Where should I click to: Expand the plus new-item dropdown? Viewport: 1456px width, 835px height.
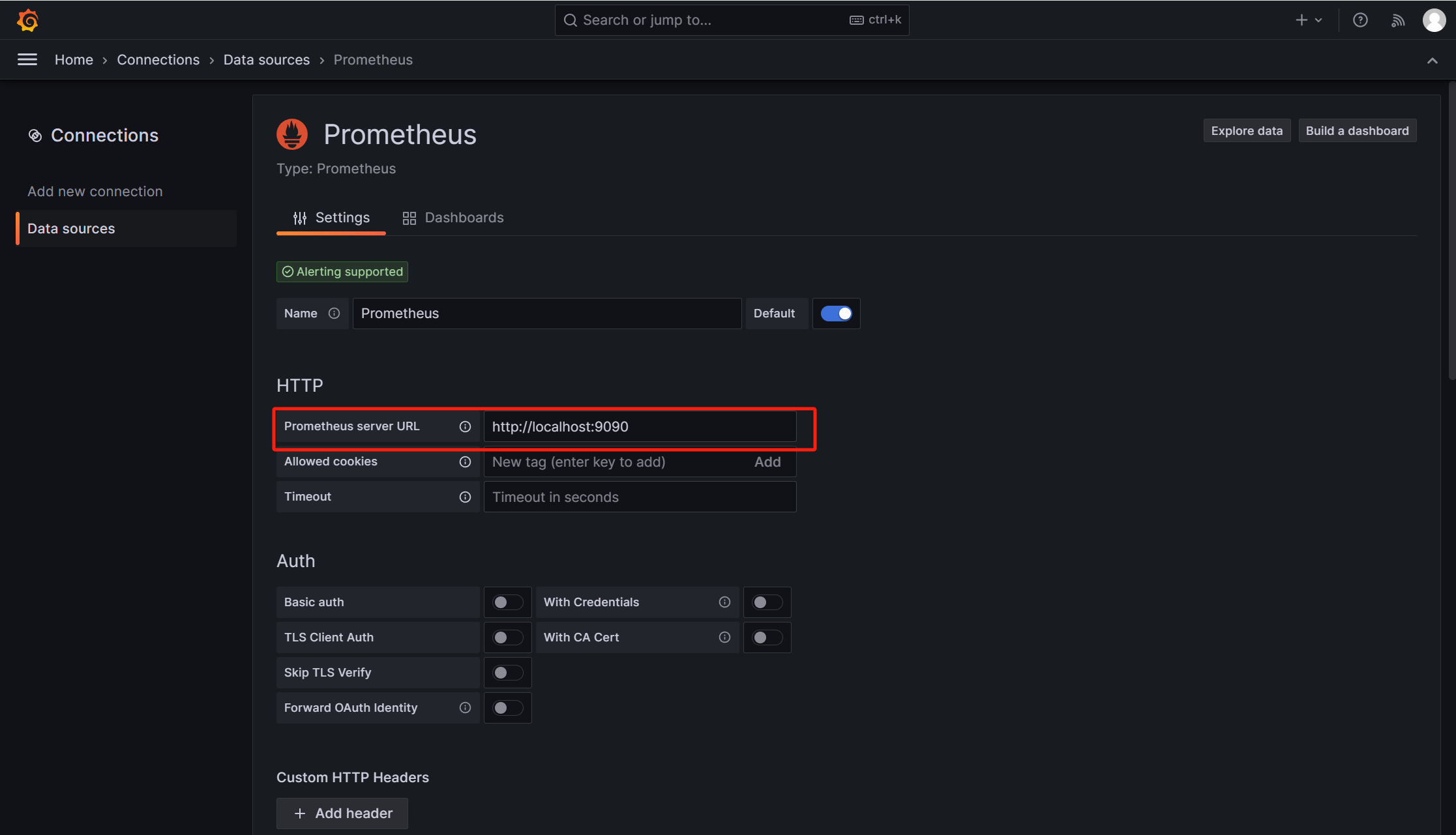(x=1308, y=20)
